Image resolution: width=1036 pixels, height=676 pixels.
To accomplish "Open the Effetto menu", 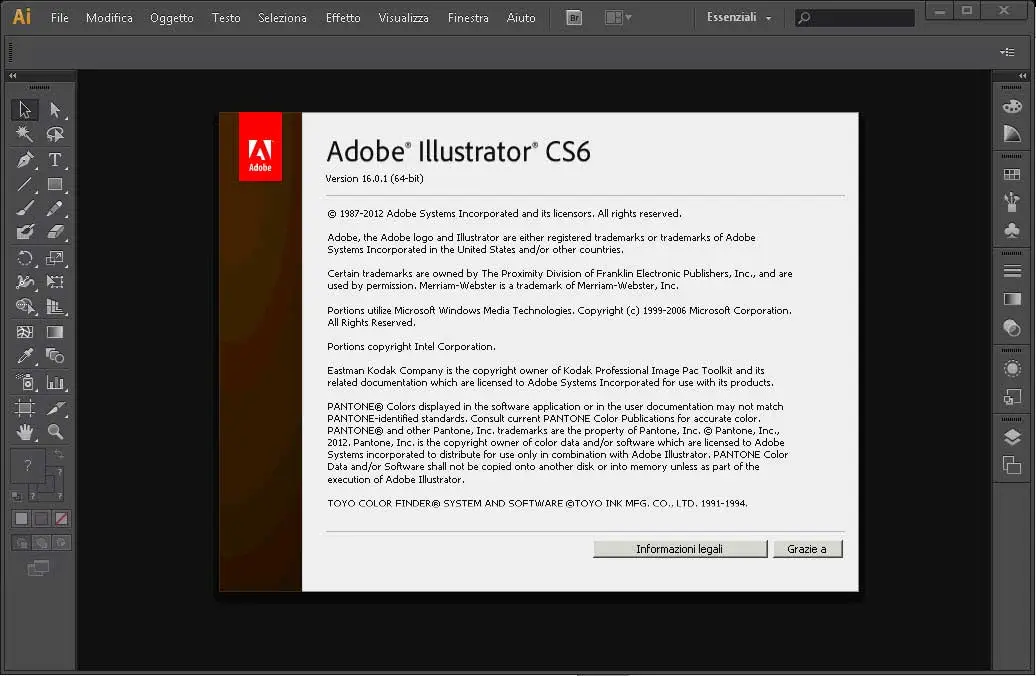I will point(343,18).
